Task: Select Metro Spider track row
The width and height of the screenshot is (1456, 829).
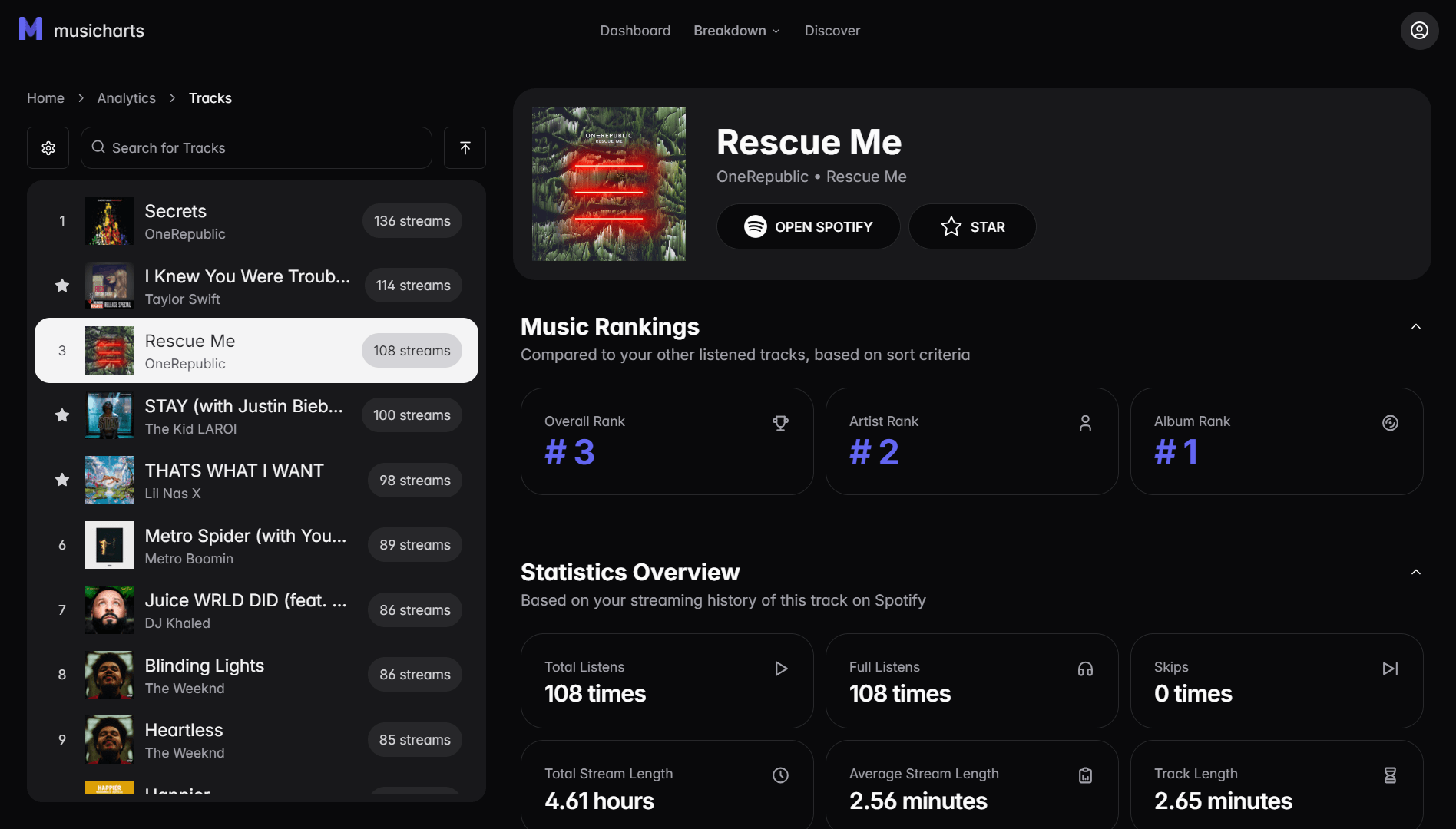Action: click(256, 545)
